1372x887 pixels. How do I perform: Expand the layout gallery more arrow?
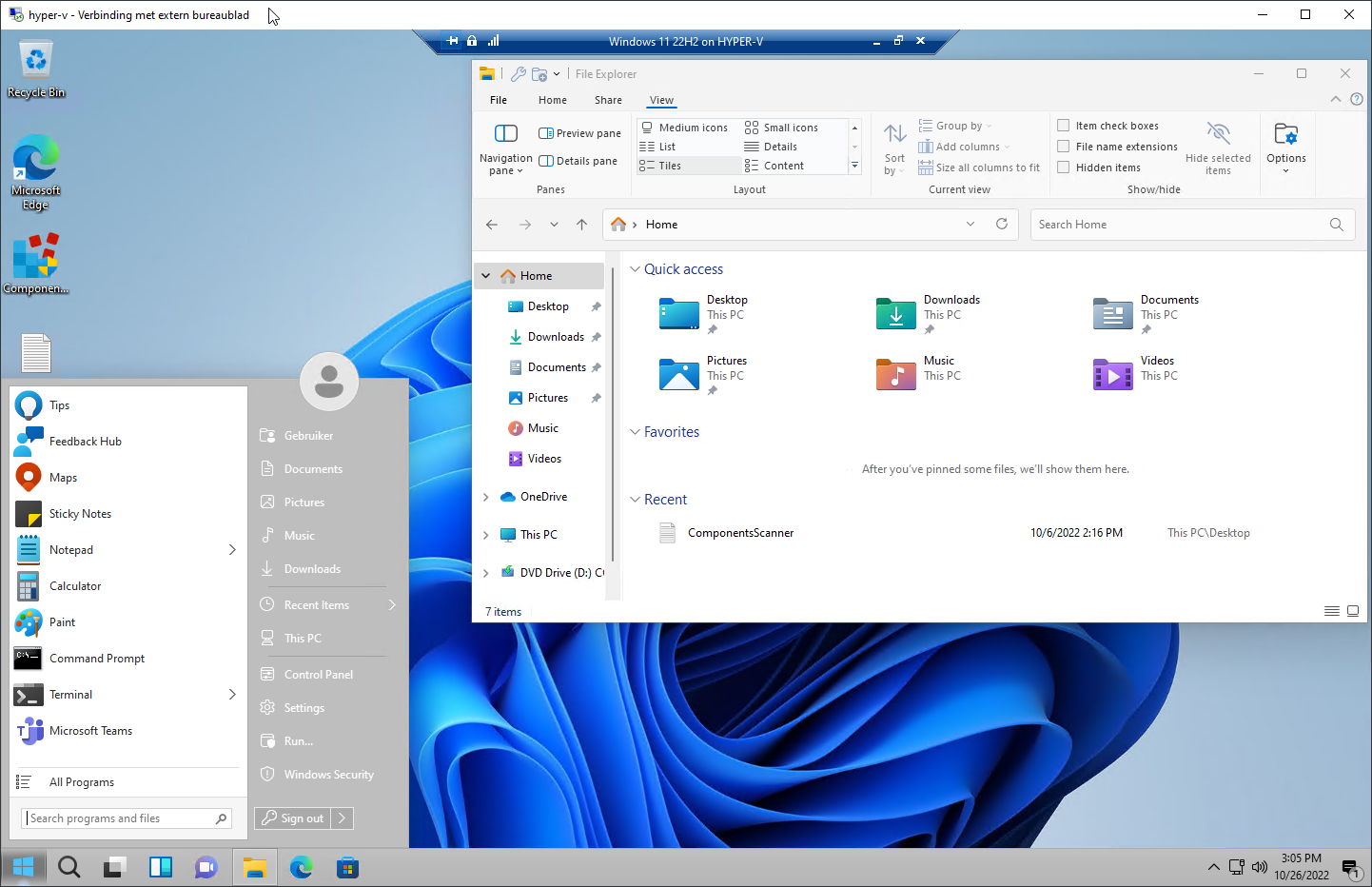[x=854, y=166]
